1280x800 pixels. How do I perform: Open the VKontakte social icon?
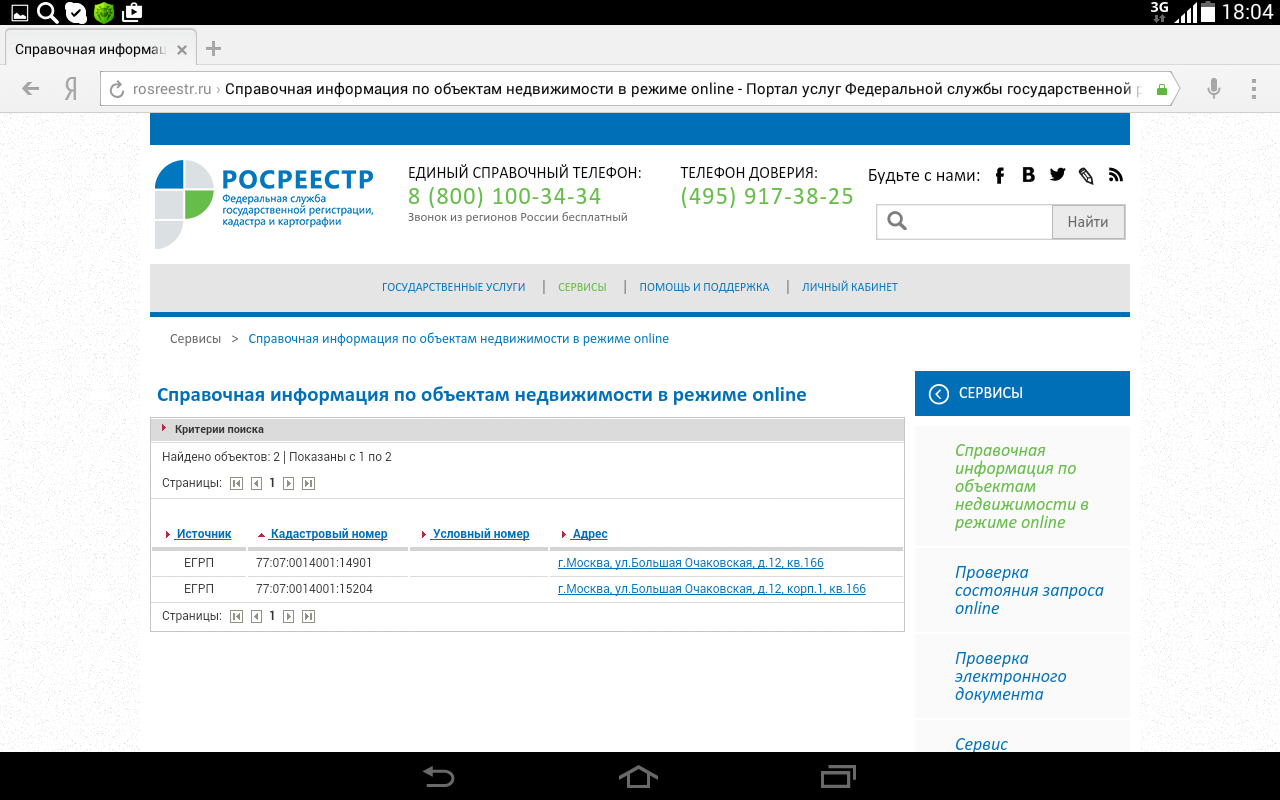click(1028, 175)
